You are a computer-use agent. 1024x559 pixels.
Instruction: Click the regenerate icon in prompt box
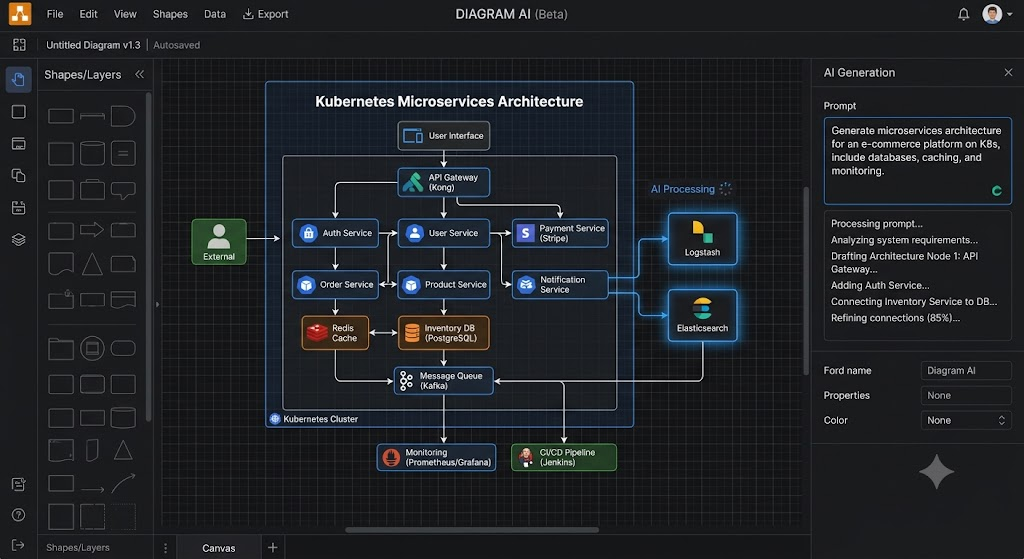(x=997, y=191)
